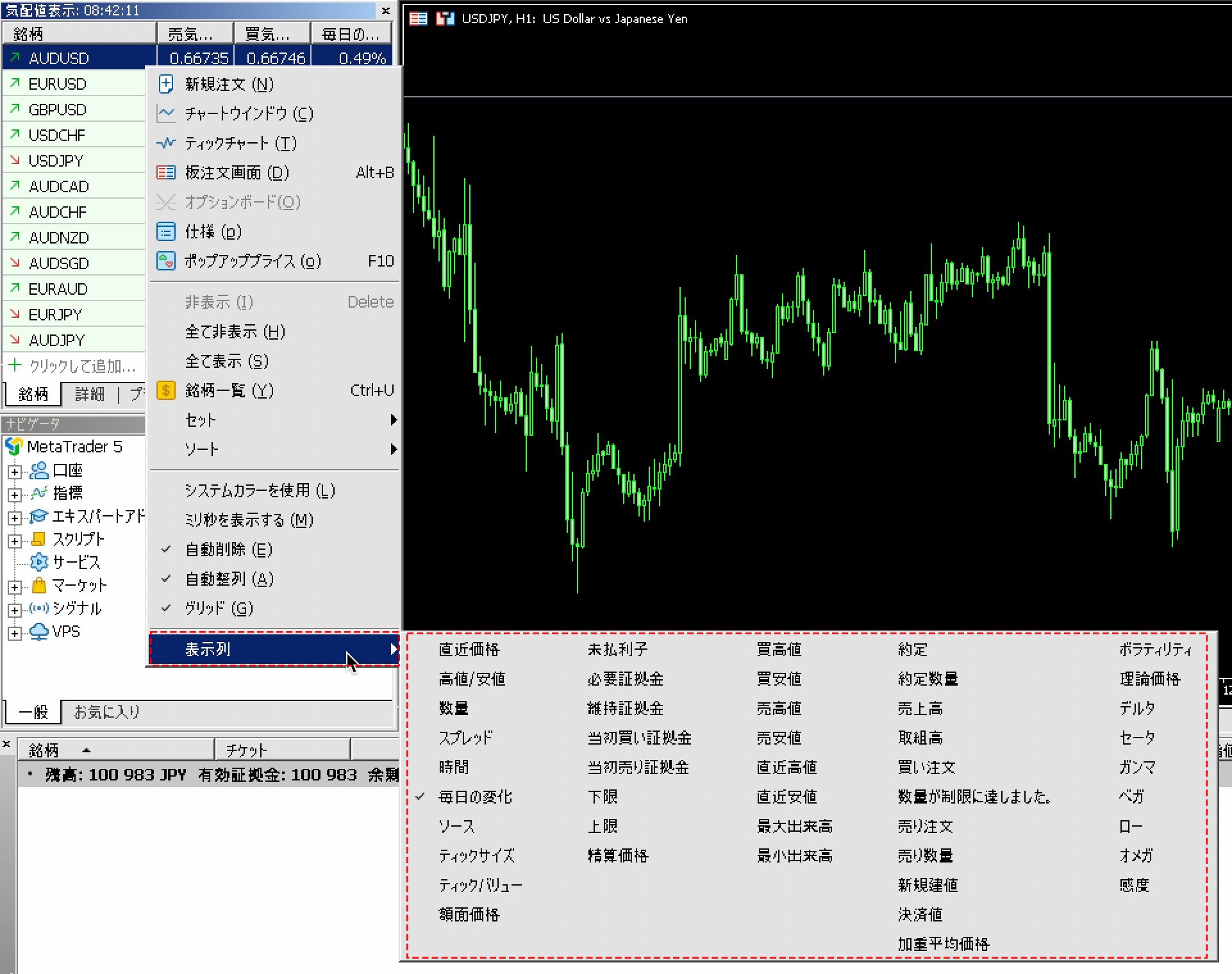This screenshot has height=974, width=1232.
Task: Toggle 自動整列 auto arrange option
Action: click(x=229, y=579)
